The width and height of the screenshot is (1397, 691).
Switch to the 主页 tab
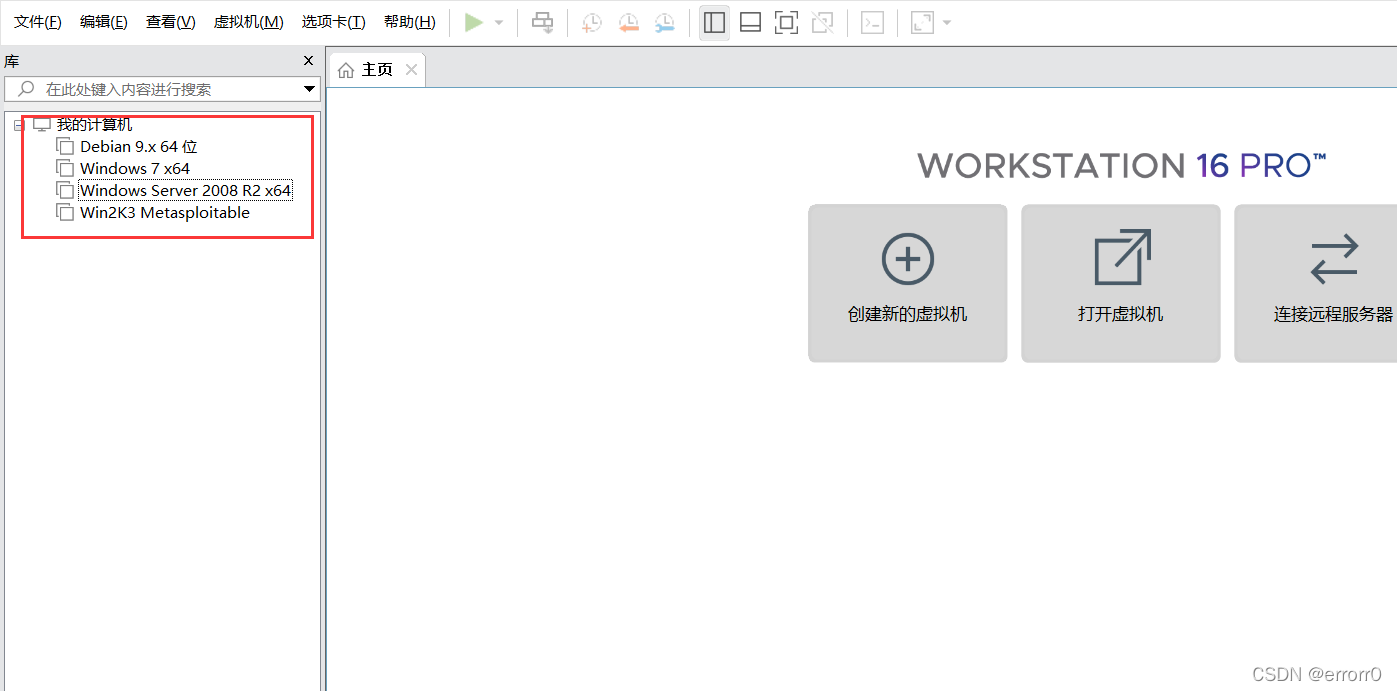[377, 70]
